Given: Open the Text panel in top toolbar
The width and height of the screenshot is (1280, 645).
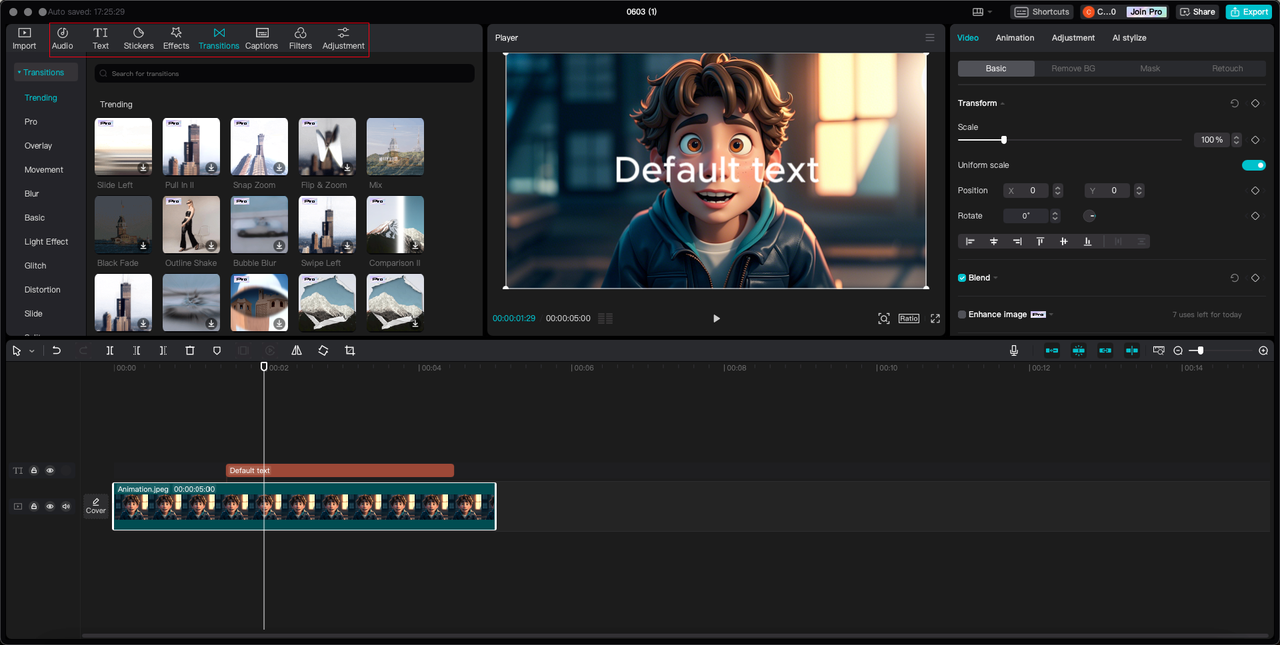Looking at the screenshot, I should click(101, 39).
